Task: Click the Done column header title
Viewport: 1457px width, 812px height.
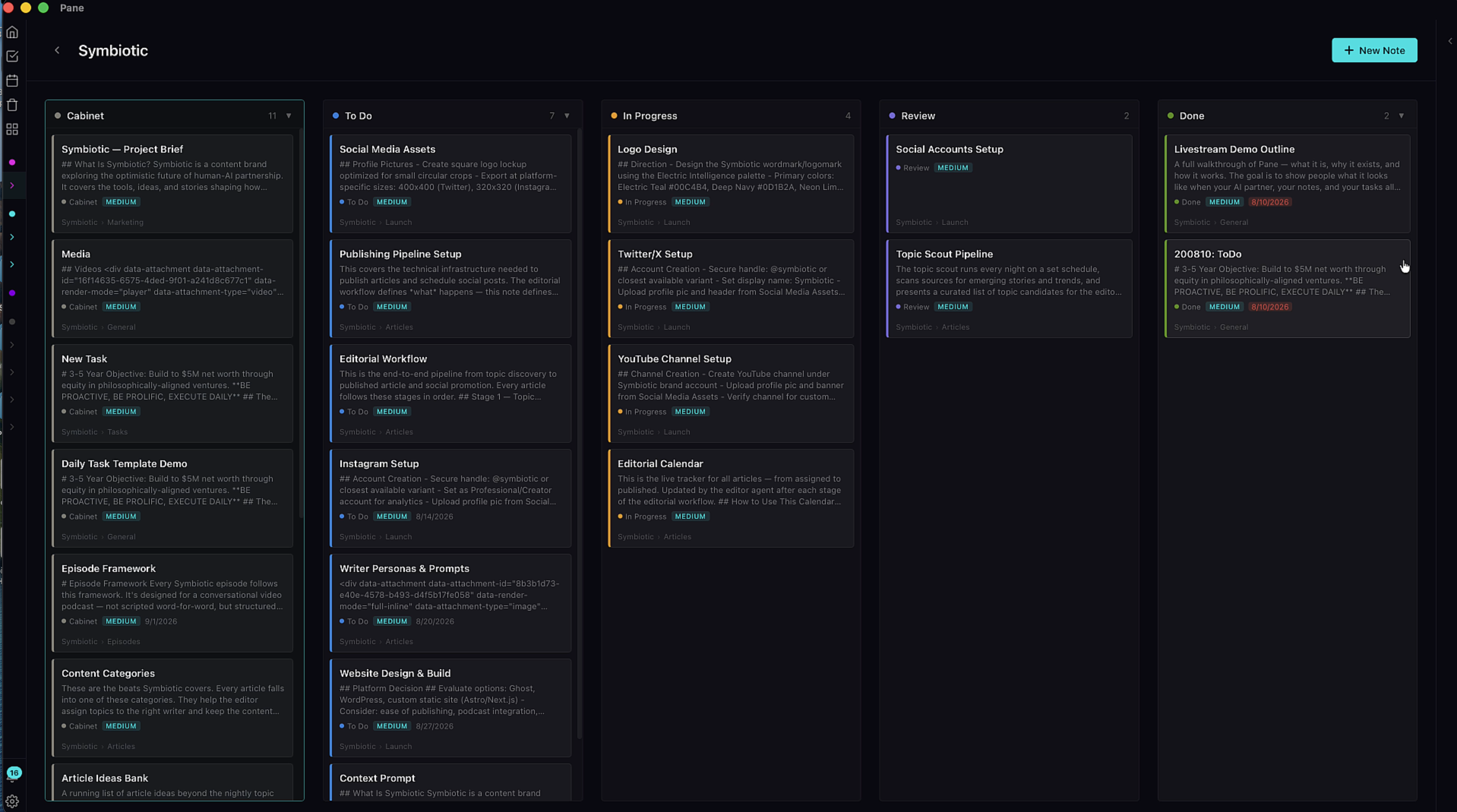Action: coord(1192,115)
